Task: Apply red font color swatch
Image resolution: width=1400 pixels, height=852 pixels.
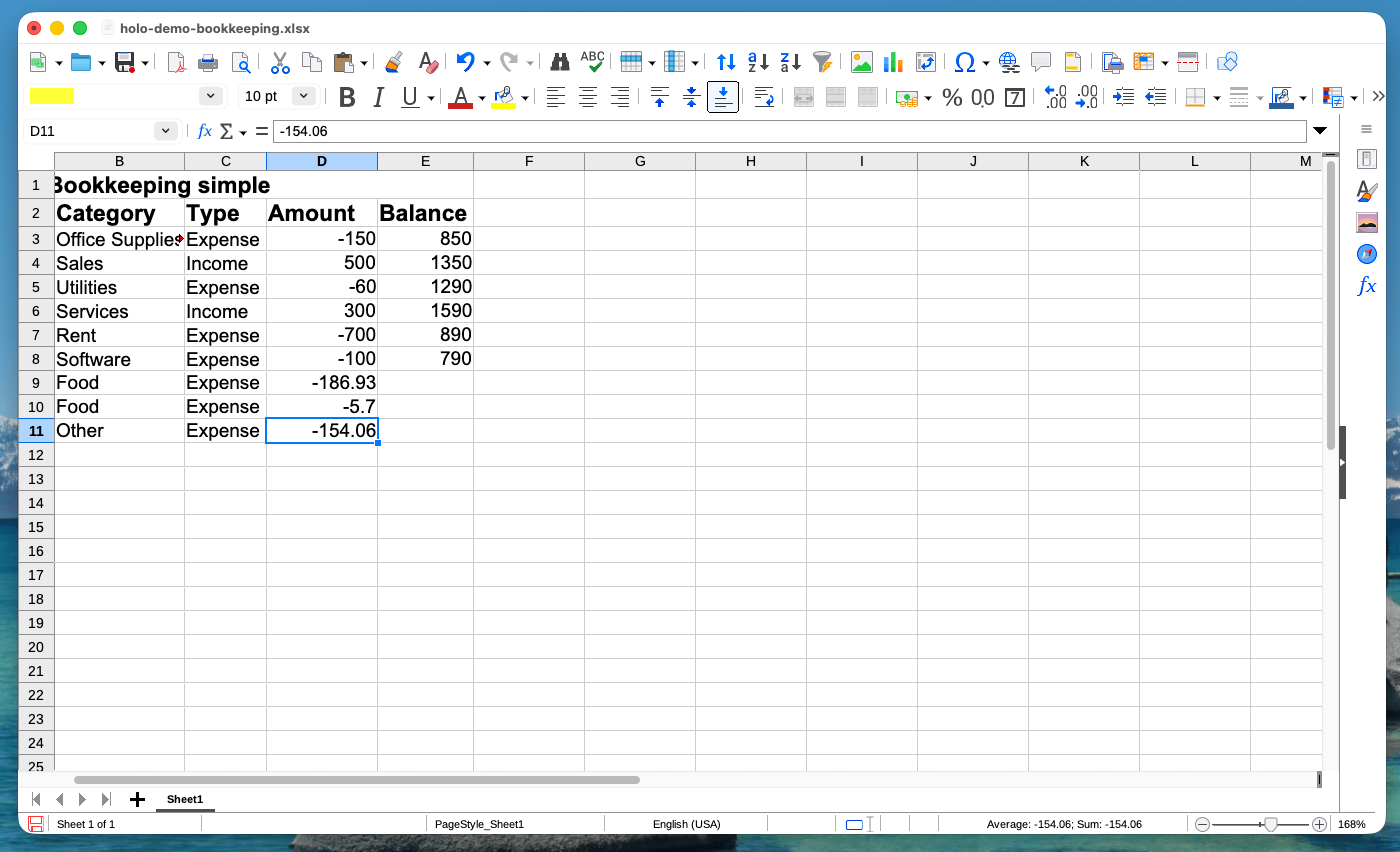Action: [460, 97]
